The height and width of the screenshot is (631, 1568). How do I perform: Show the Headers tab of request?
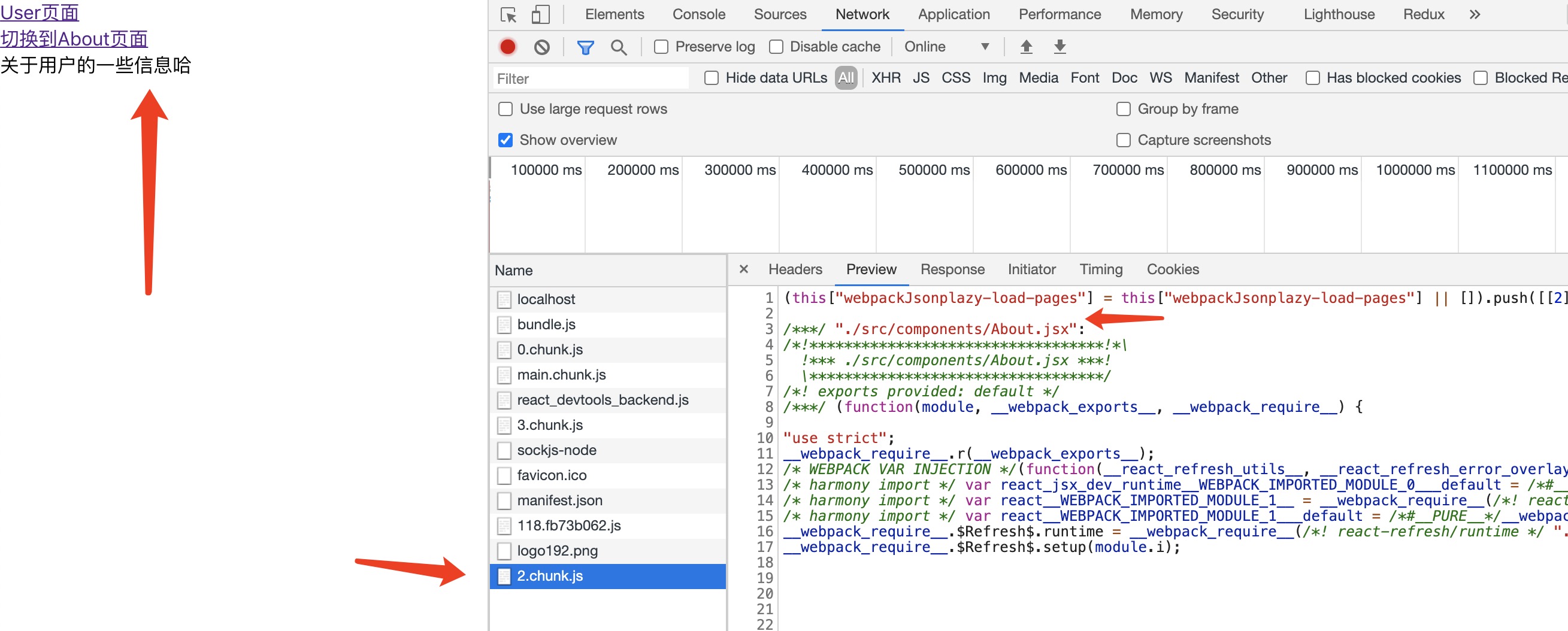795,269
